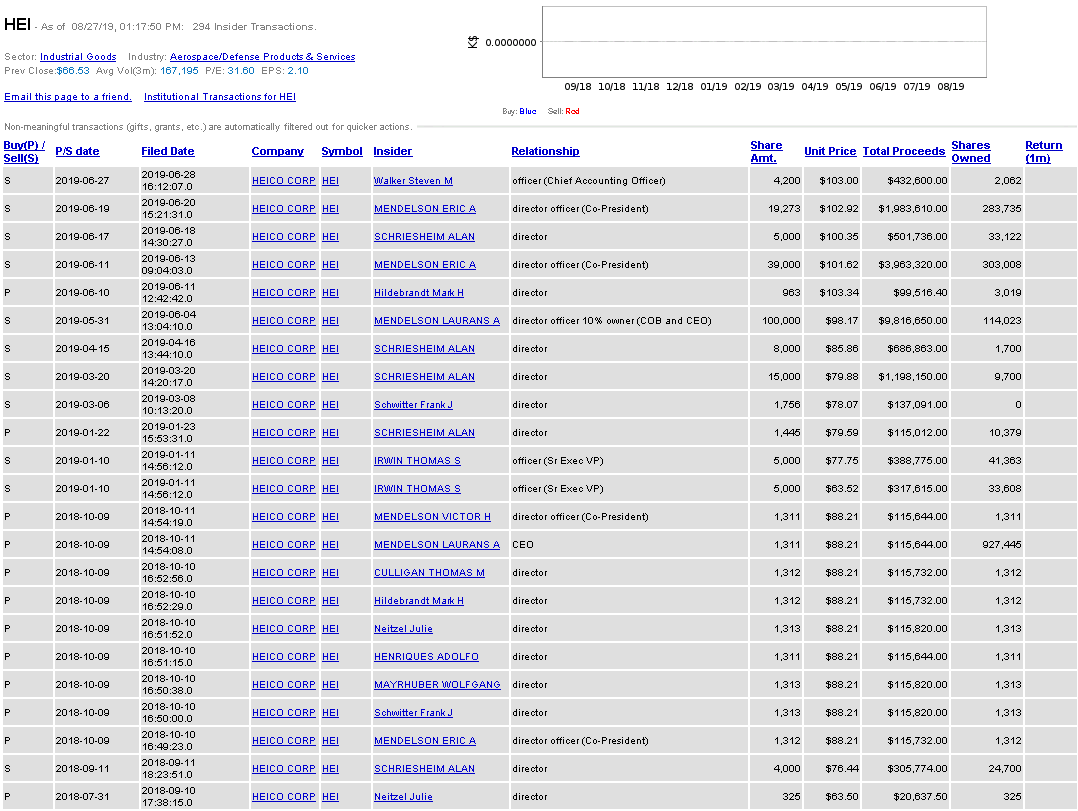Image resolution: width=1078 pixels, height=811 pixels.
Task: Select the Prev Close $66.53 value
Action: [73, 71]
